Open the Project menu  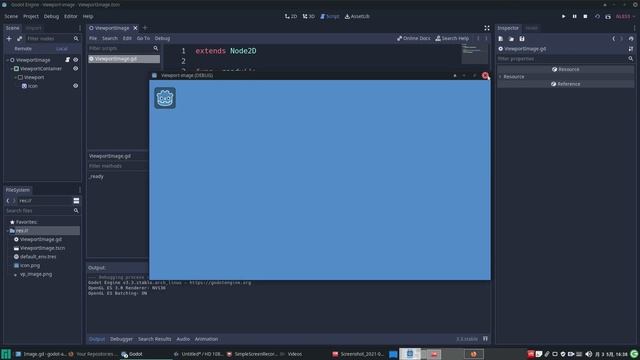tap(31, 16)
